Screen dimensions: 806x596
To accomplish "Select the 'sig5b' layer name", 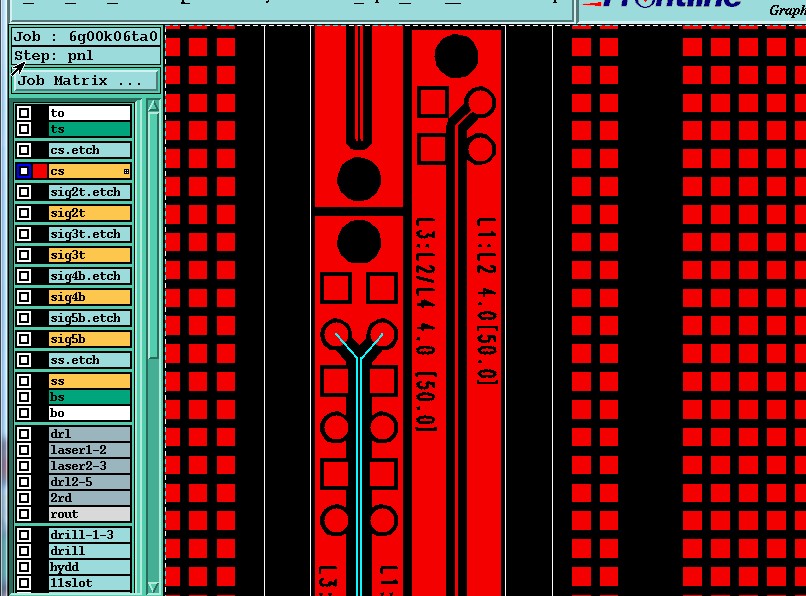I will coord(89,339).
